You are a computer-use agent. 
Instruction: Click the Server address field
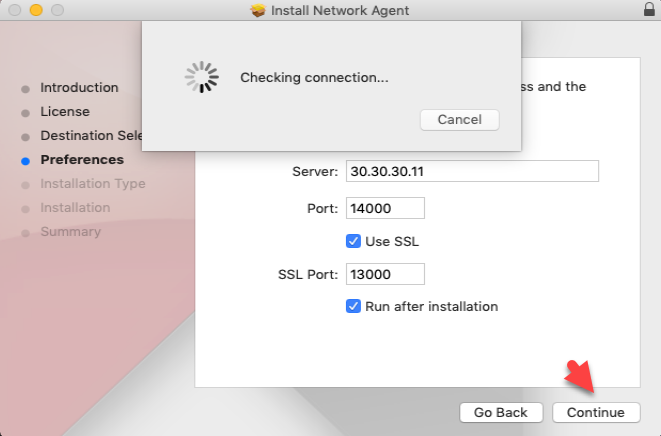click(x=472, y=171)
